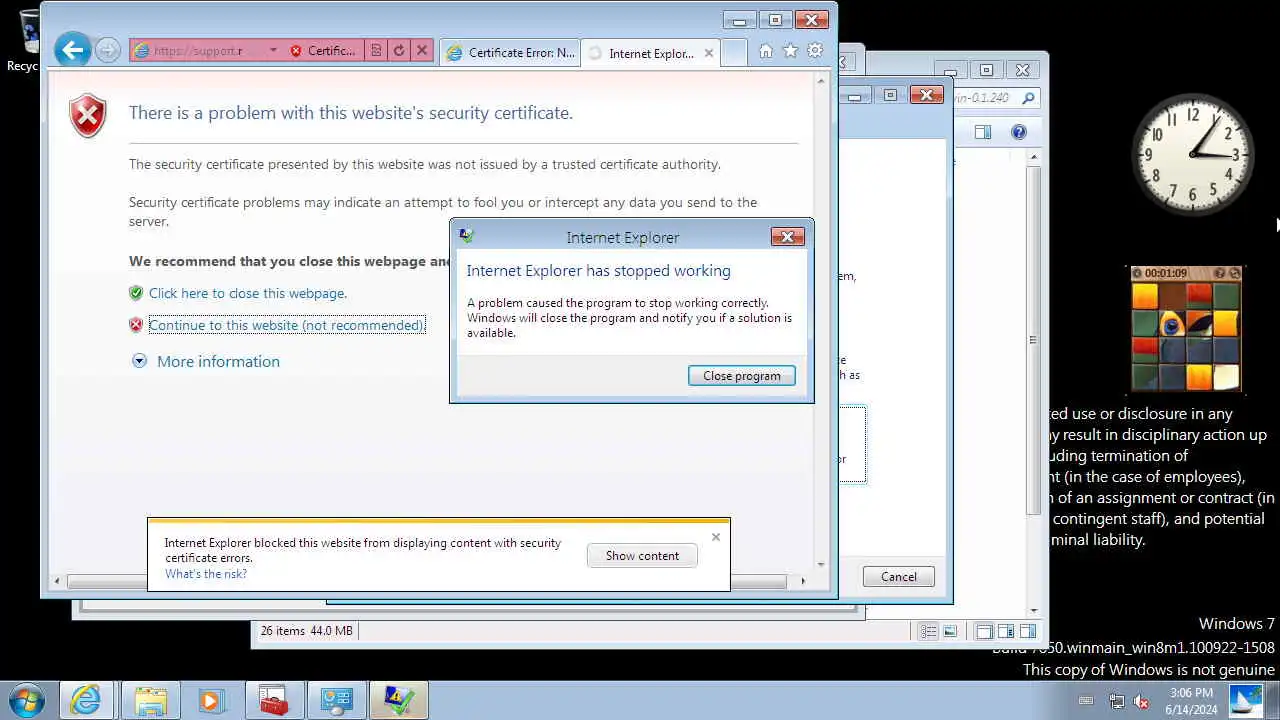The width and height of the screenshot is (1280, 720).
Task: Click the Explorer vertical scrollbar up arrow
Action: [1033, 158]
